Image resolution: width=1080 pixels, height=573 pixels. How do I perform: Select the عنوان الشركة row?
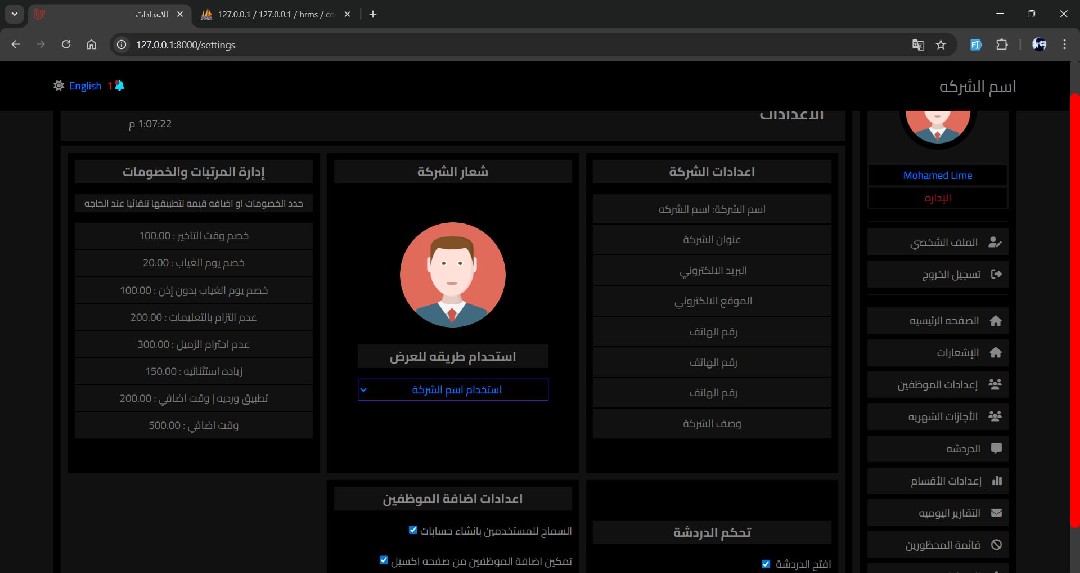(x=712, y=240)
